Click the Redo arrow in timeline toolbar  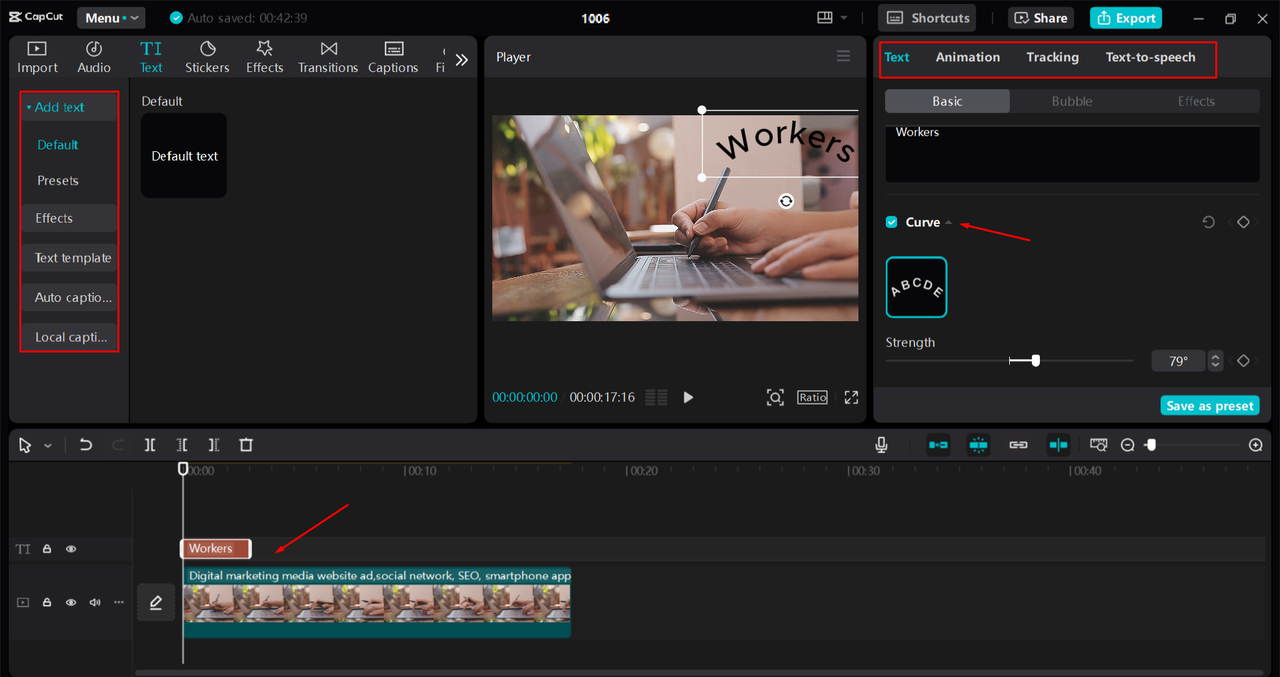118,445
